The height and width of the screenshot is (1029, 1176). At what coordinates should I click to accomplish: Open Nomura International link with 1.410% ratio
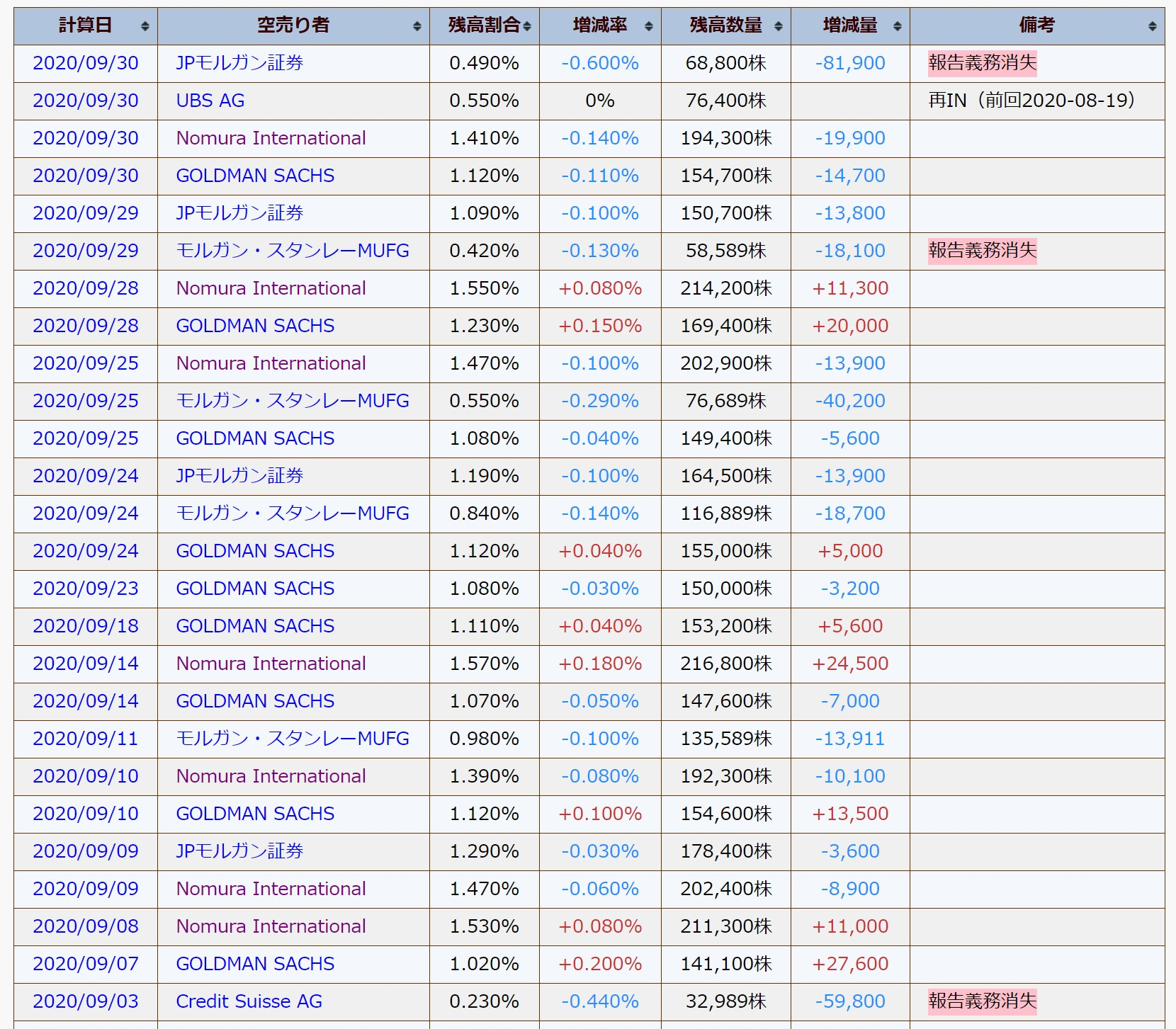click(x=271, y=138)
